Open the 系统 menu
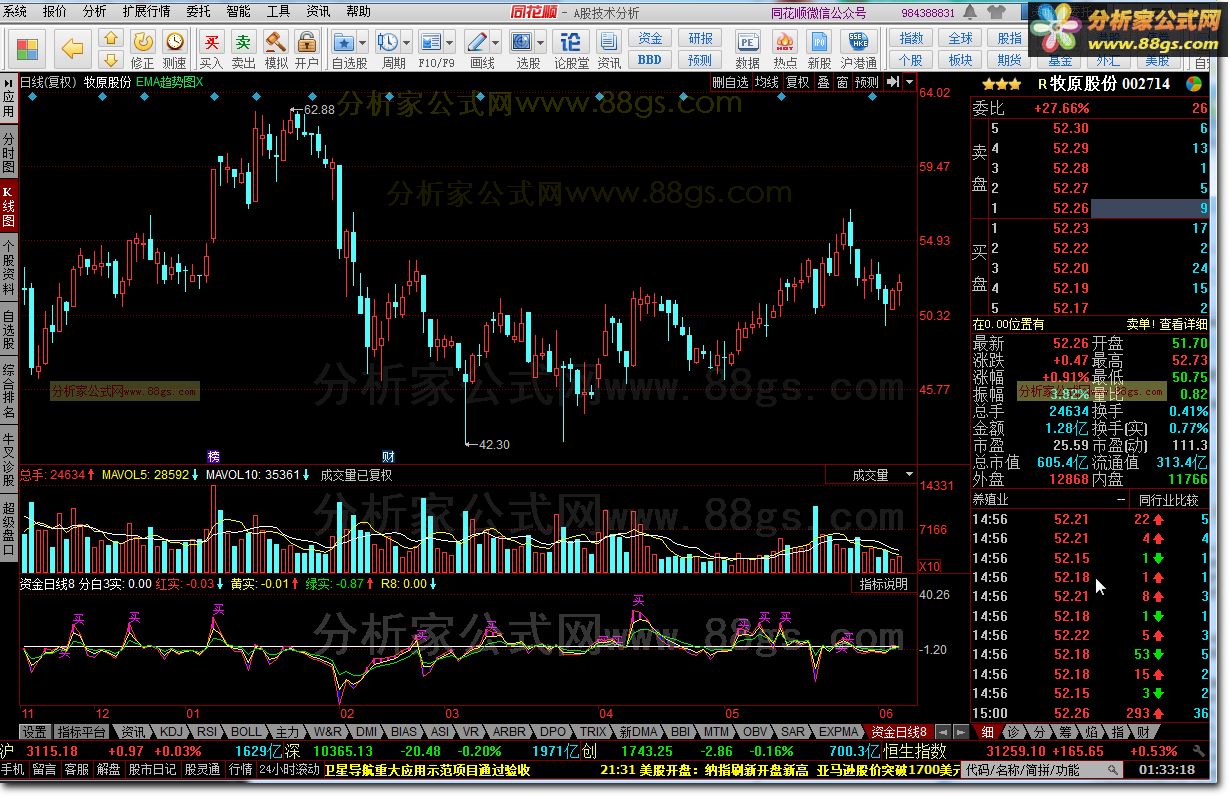The image size is (1230, 796). [x=15, y=11]
